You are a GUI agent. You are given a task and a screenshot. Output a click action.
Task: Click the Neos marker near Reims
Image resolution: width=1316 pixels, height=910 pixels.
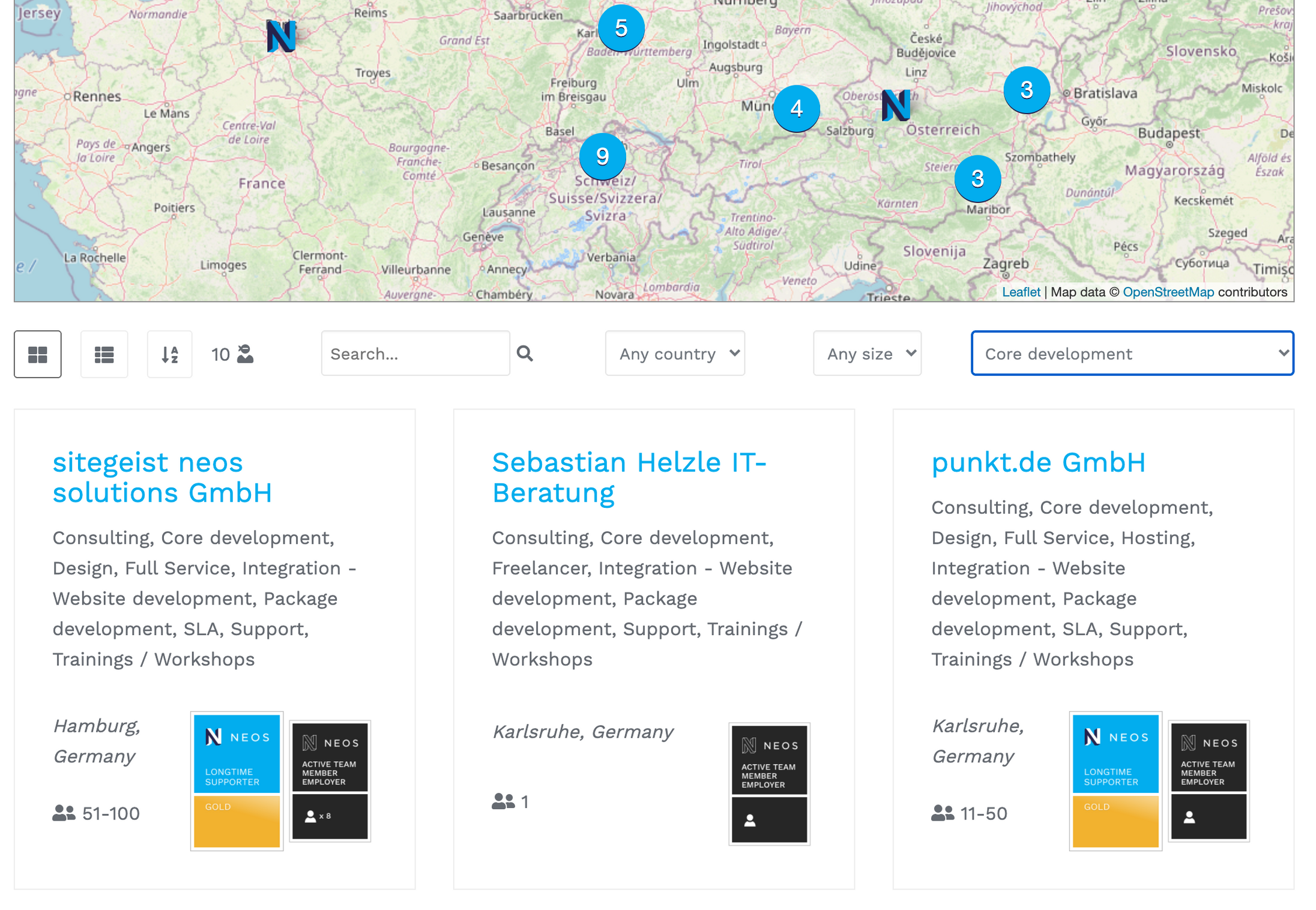click(x=281, y=36)
